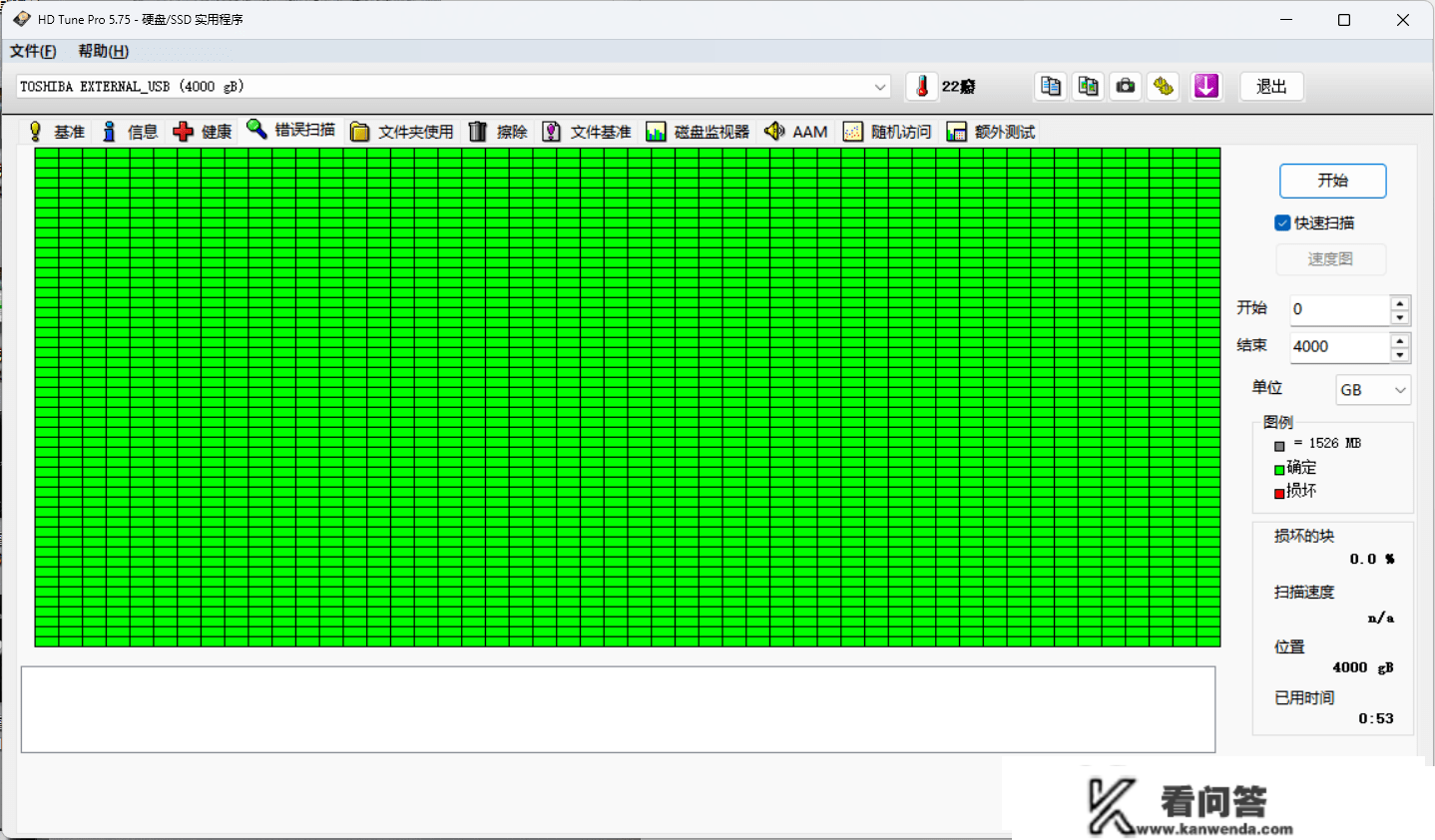The image size is (1435, 840).
Task: Click the speaker icon of AAM tab
Action: (774, 131)
